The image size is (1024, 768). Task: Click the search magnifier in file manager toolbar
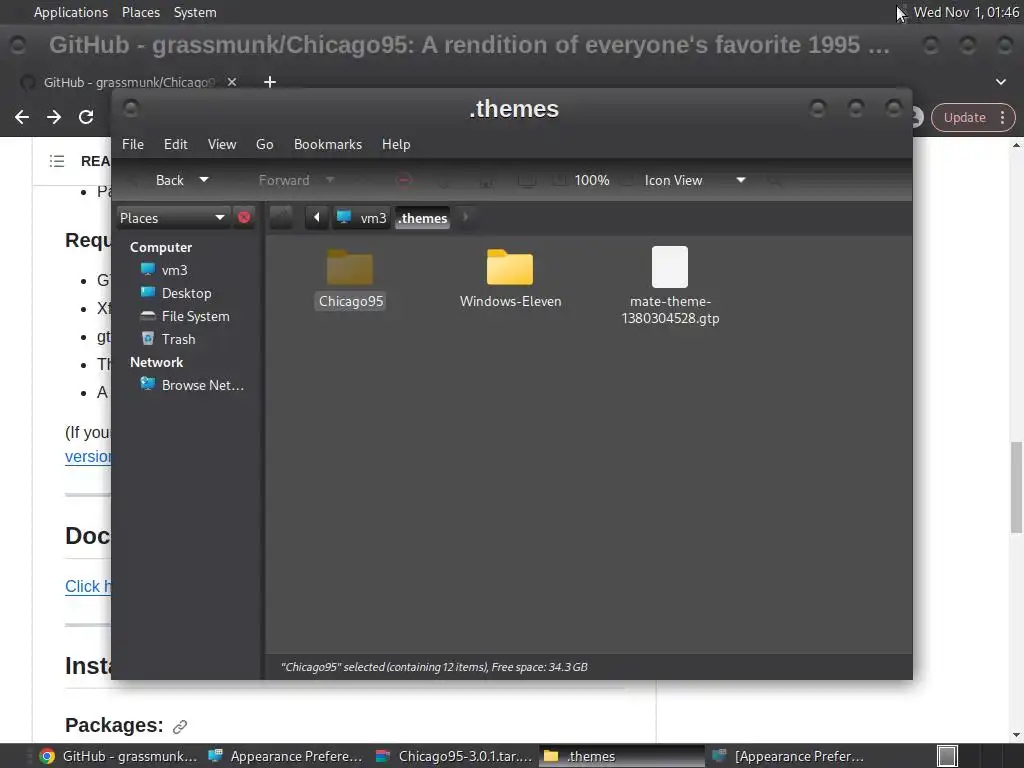point(775,180)
